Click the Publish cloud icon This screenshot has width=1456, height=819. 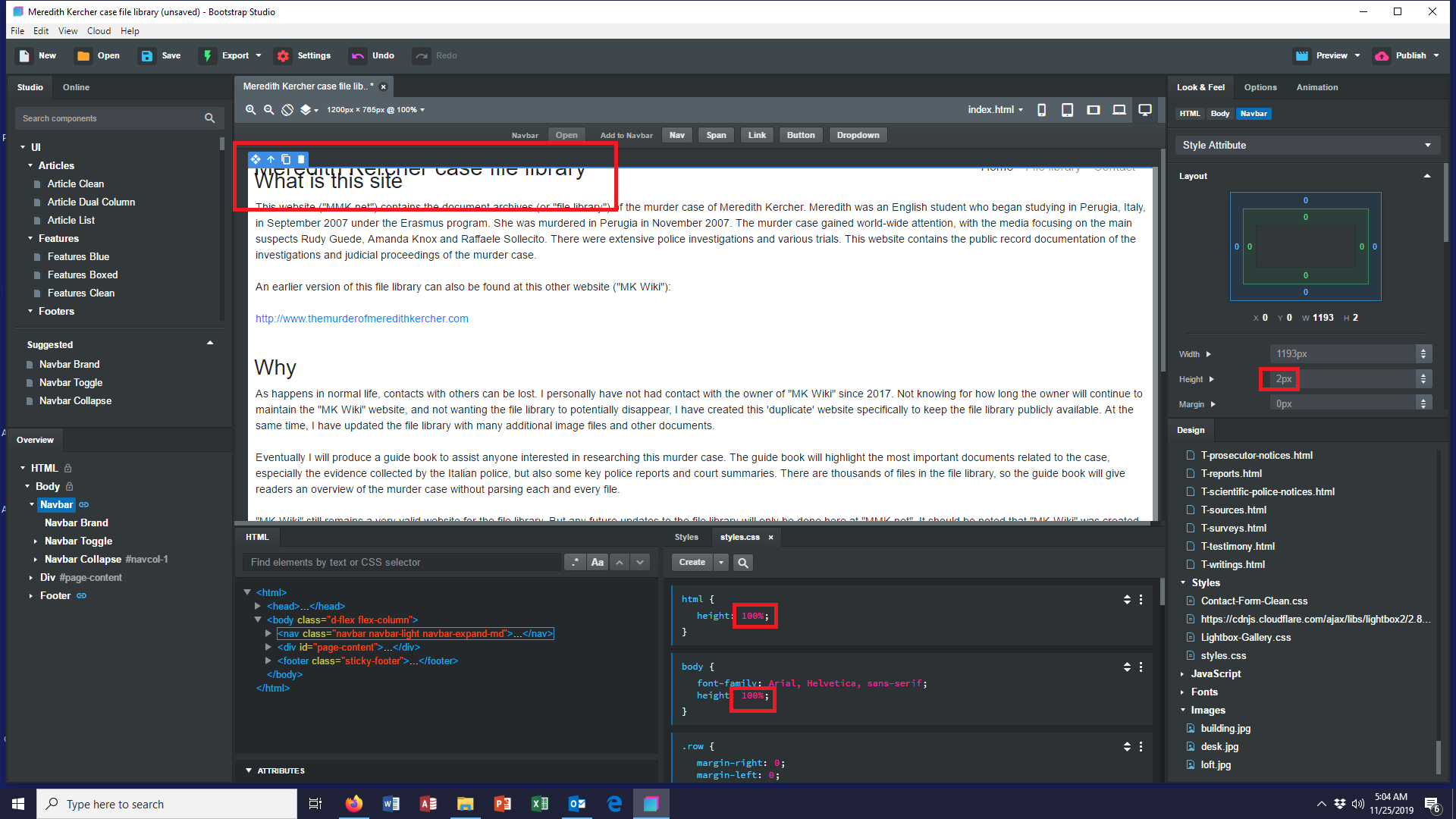pos(1382,55)
